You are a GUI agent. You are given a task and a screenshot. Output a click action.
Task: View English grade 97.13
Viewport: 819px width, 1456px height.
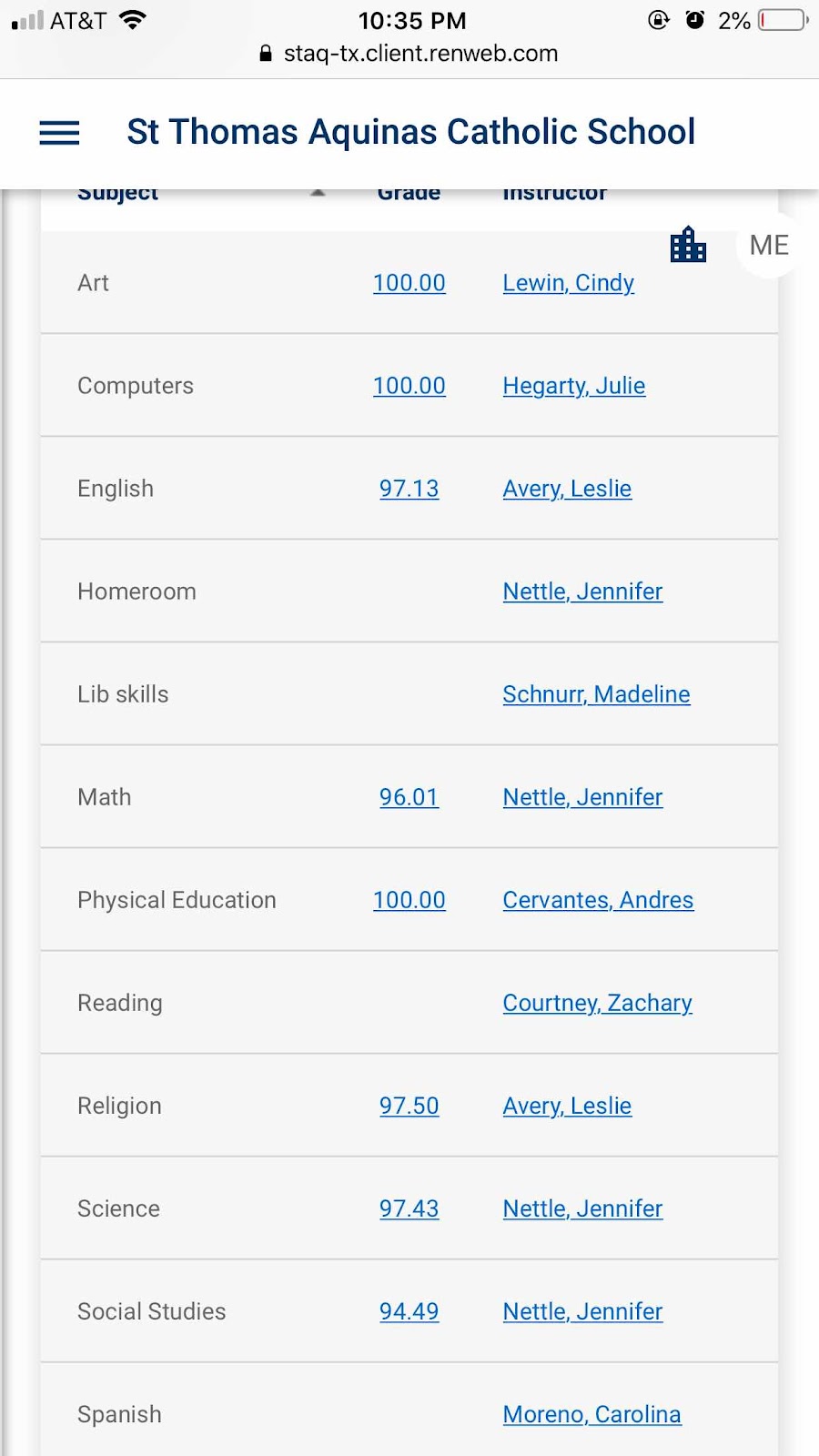coord(409,489)
